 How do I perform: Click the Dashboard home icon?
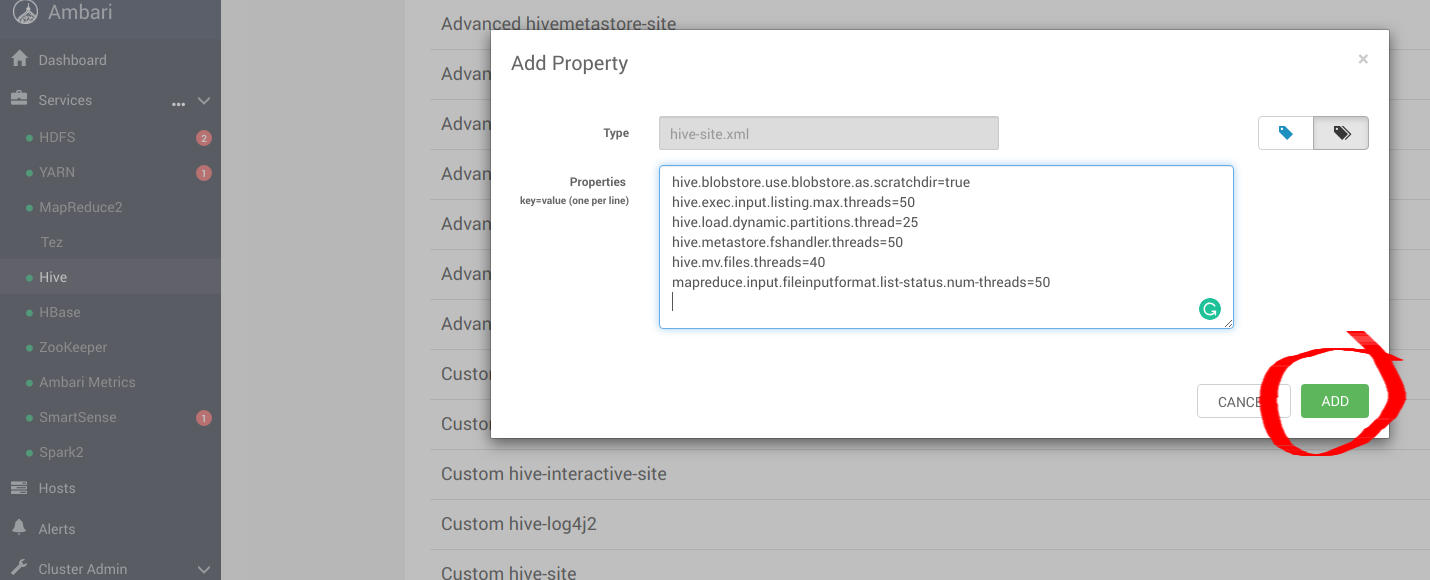point(19,60)
